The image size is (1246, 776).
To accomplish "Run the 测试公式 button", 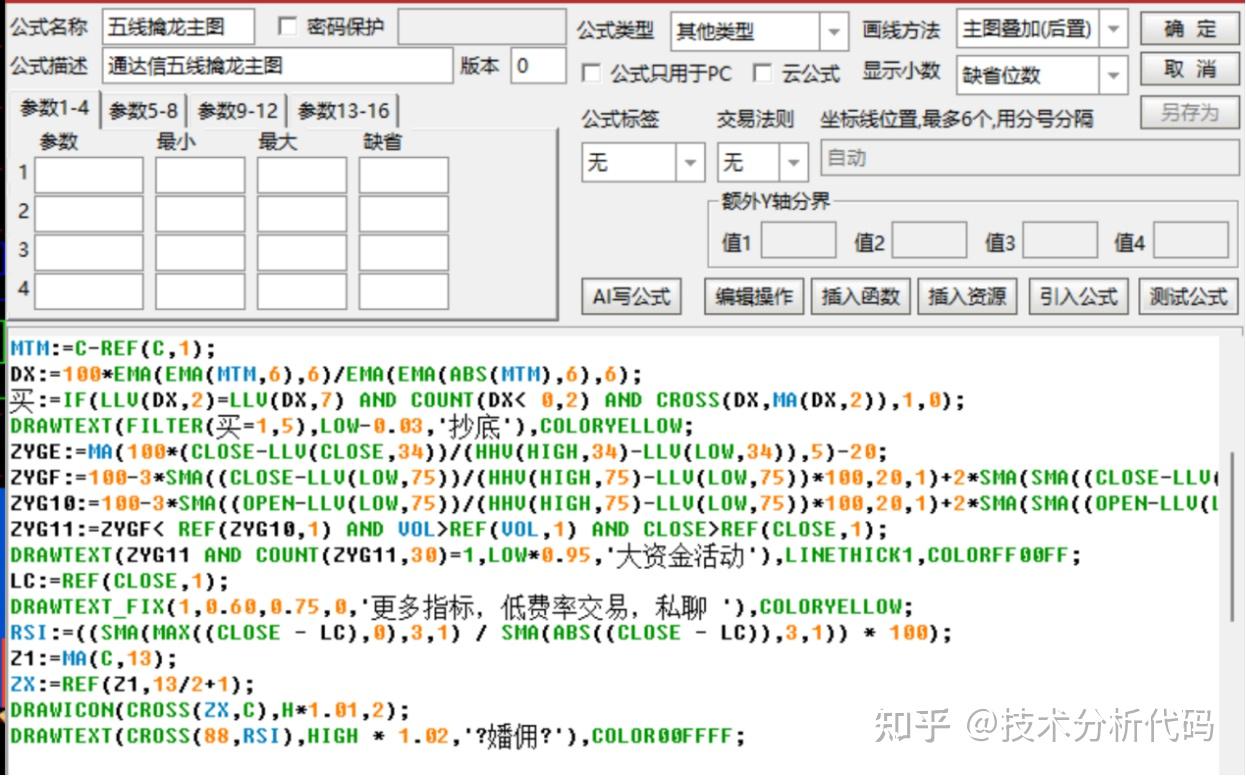I will (x=1188, y=297).
